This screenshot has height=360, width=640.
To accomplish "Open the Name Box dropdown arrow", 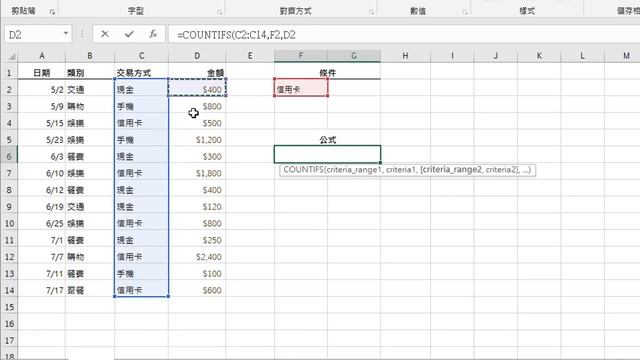I will pyautogui.click(x=66, y=33).
